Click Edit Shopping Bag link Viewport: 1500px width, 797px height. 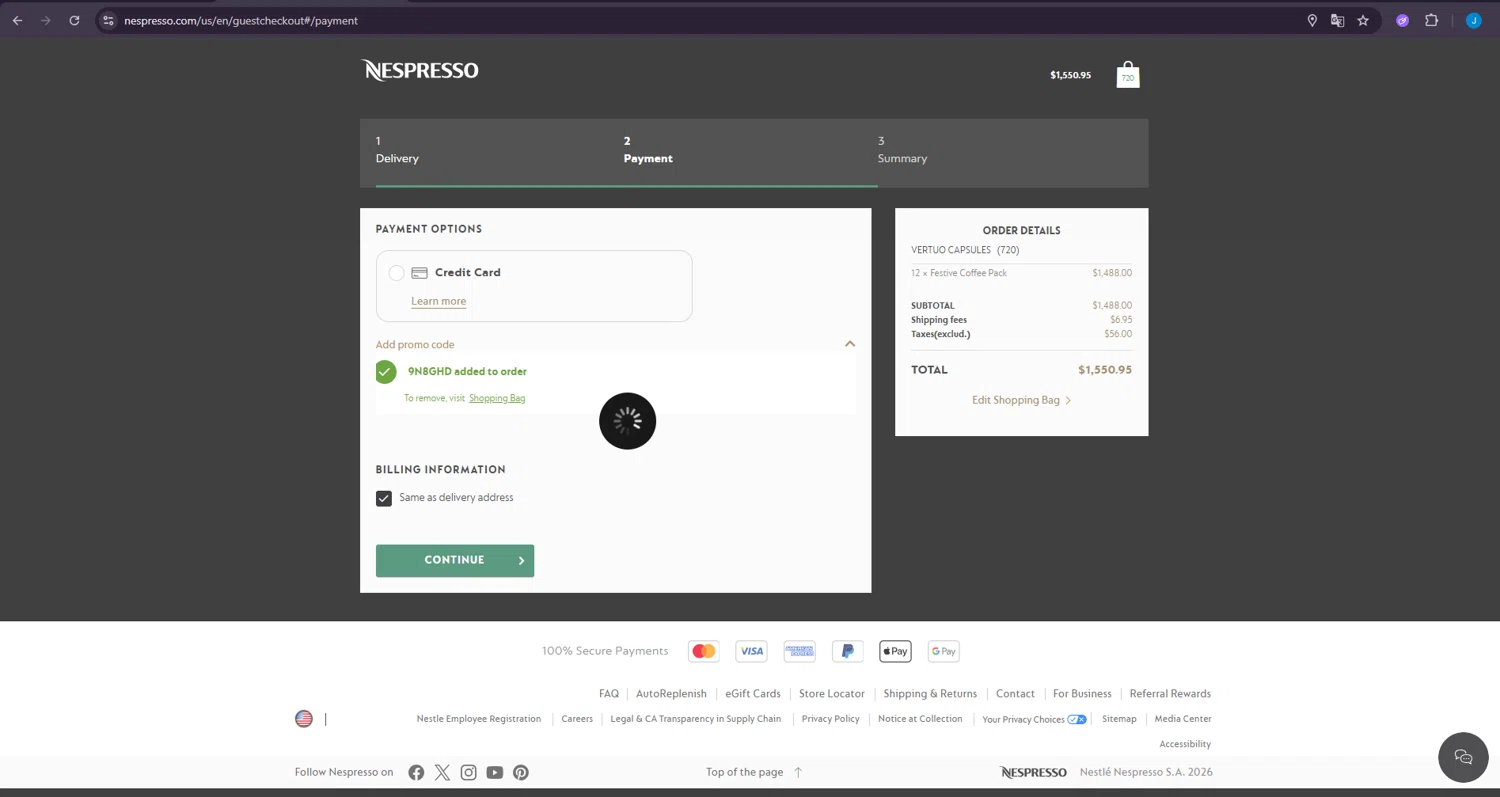point(1021,400)
